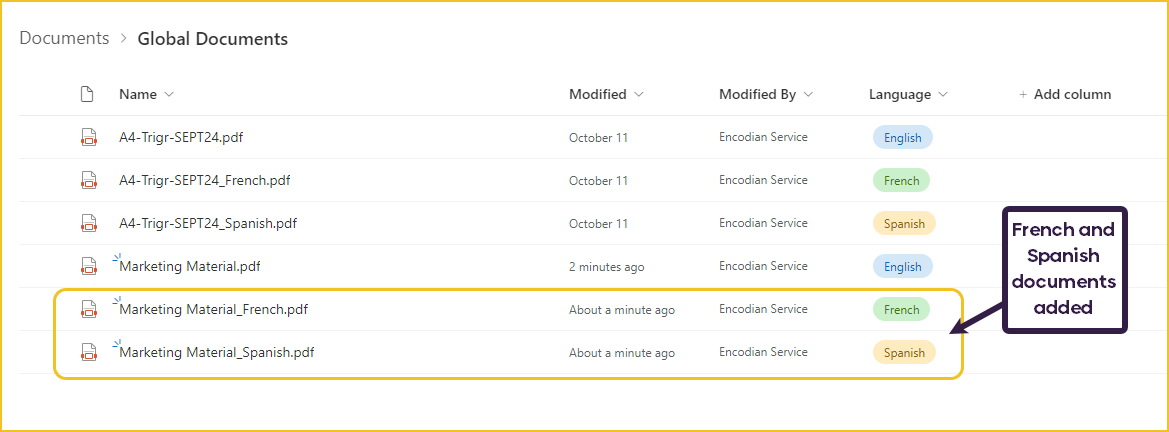Click the PDF icon beside A4-Trigr-SEPT24_French.pdf
Viewport: 1169px width, 432px height.
(89, 180)
